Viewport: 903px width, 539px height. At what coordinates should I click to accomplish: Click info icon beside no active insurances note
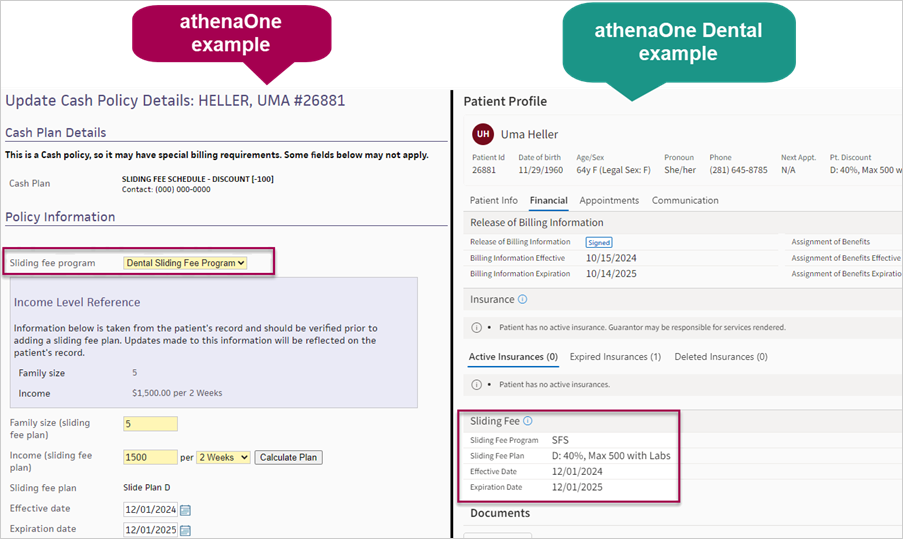click(476, 385)
